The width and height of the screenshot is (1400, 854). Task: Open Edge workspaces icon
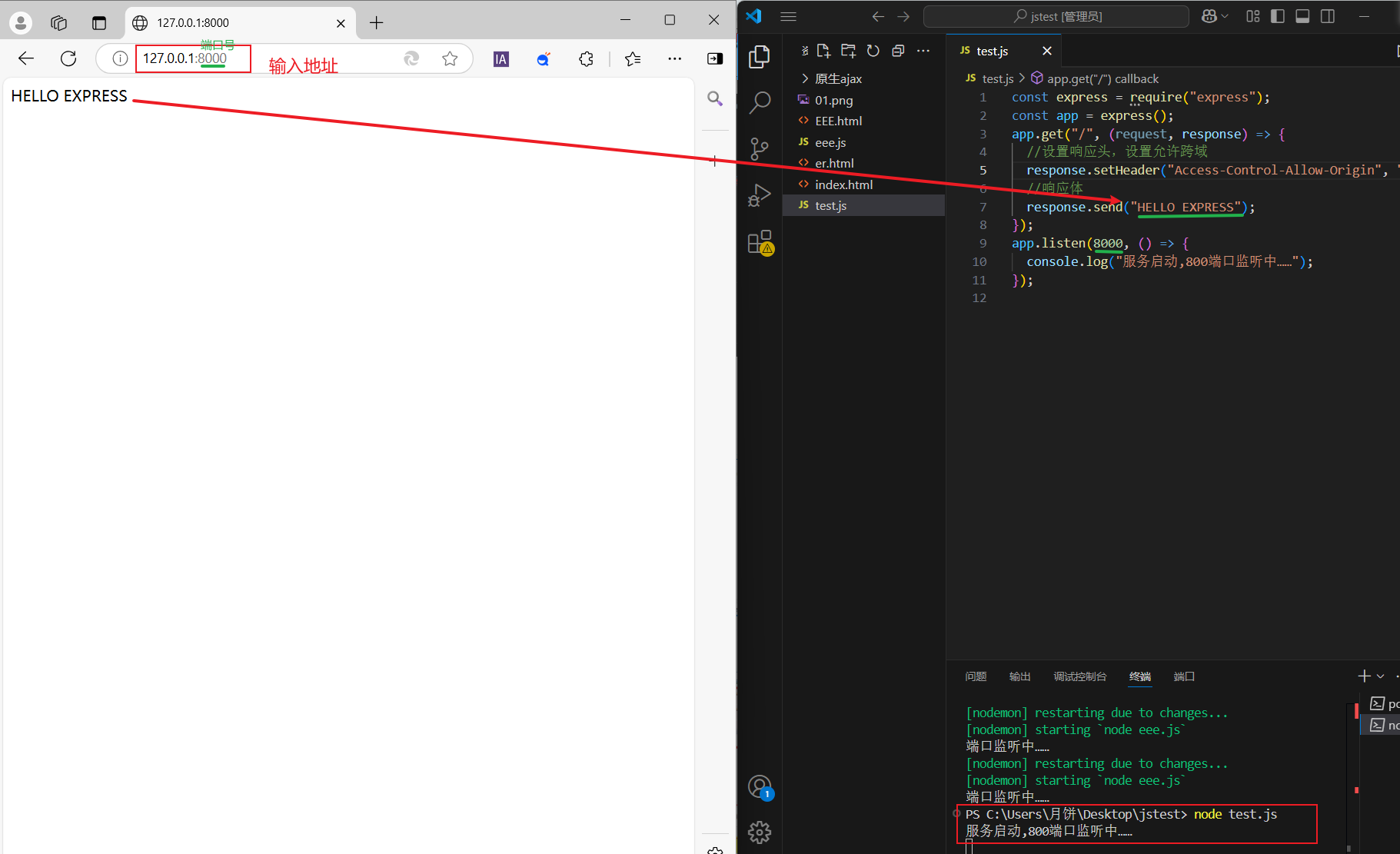click(x=59, y=23)
